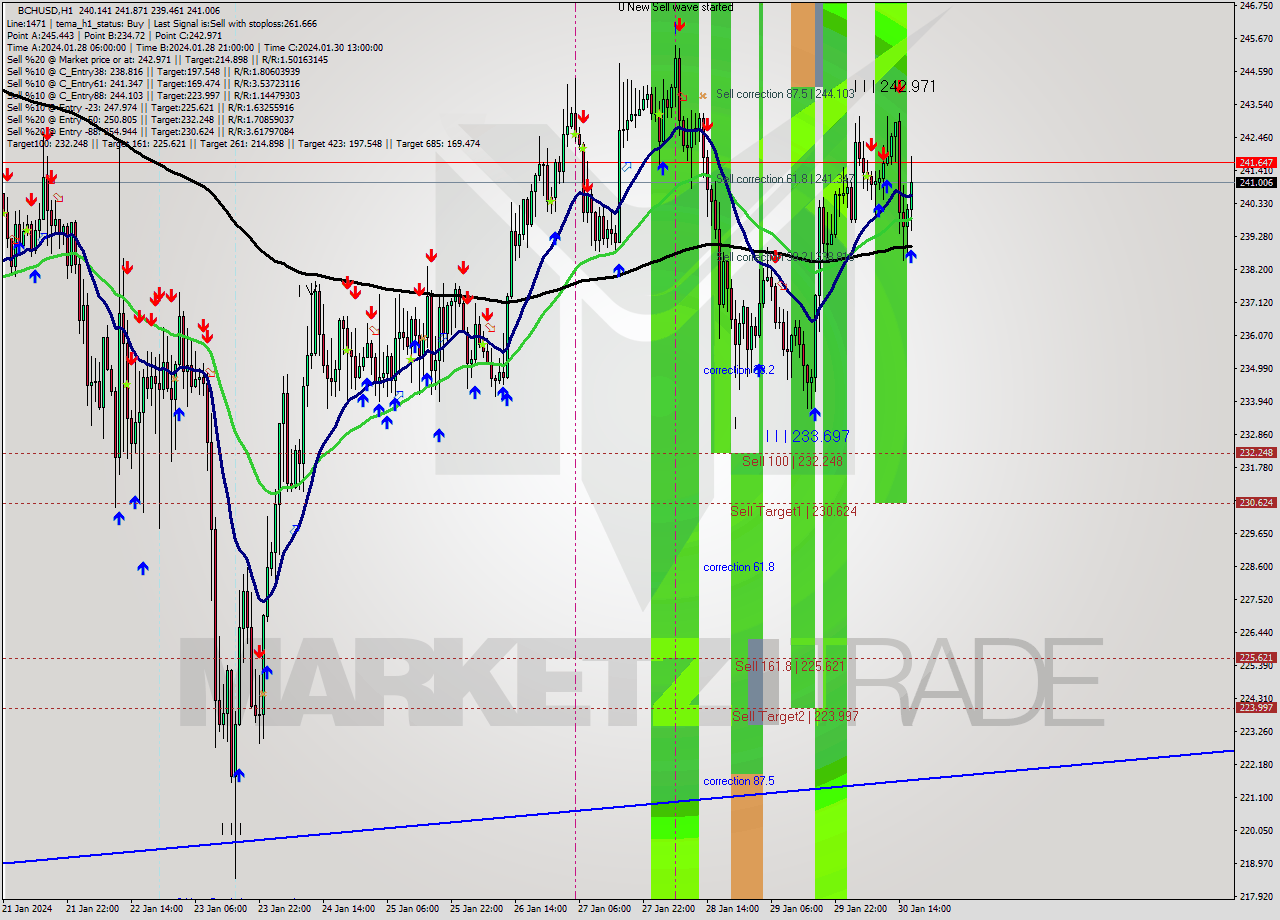Click the '29 Jan 06:00' time axis label
This screenshot has width=1280, height=920.
[x=796, y=909]
